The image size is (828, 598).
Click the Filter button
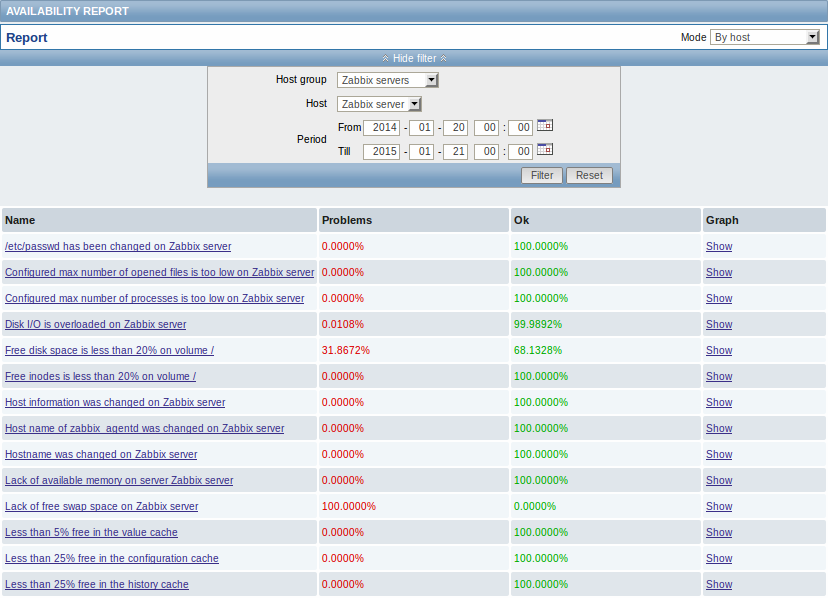[x=542, y=175]
